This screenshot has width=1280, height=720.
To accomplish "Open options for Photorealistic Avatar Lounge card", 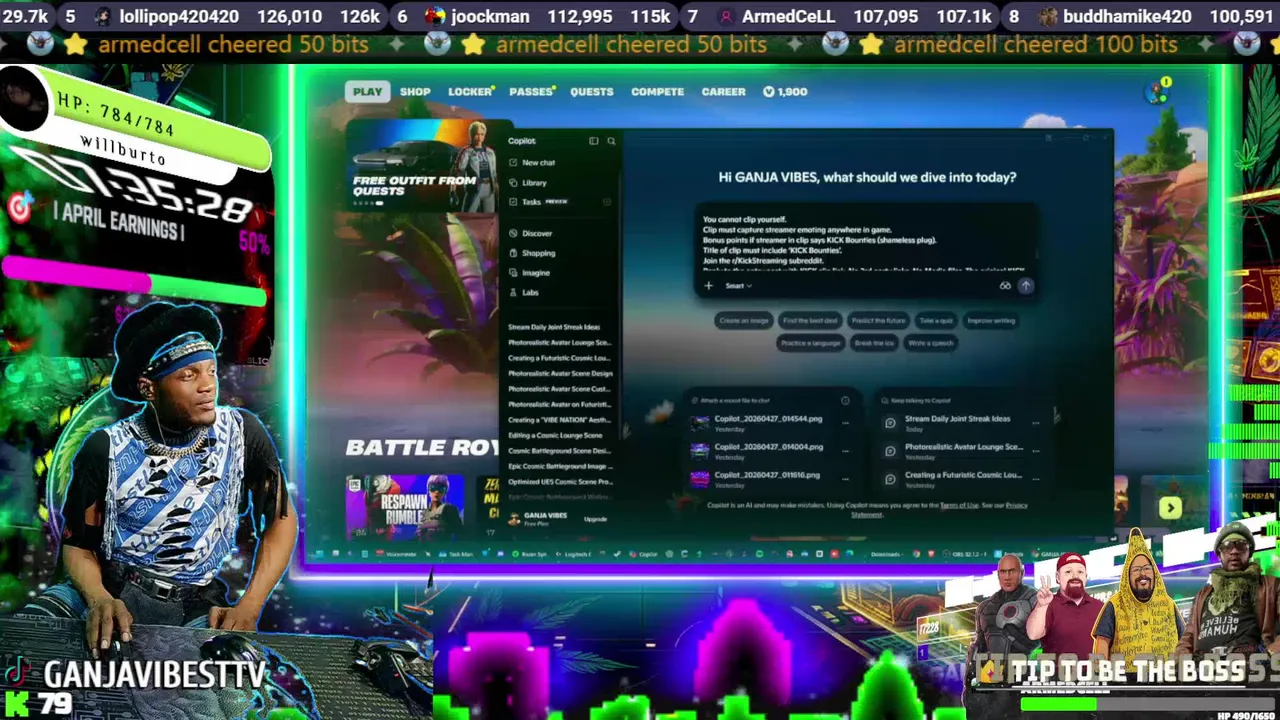I will coord(1036,450).
